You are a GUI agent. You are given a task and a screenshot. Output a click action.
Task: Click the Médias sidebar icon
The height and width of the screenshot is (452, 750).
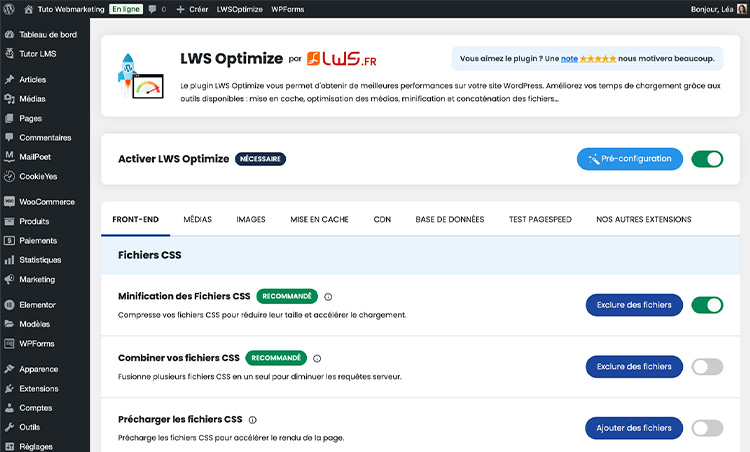(10, 99)
